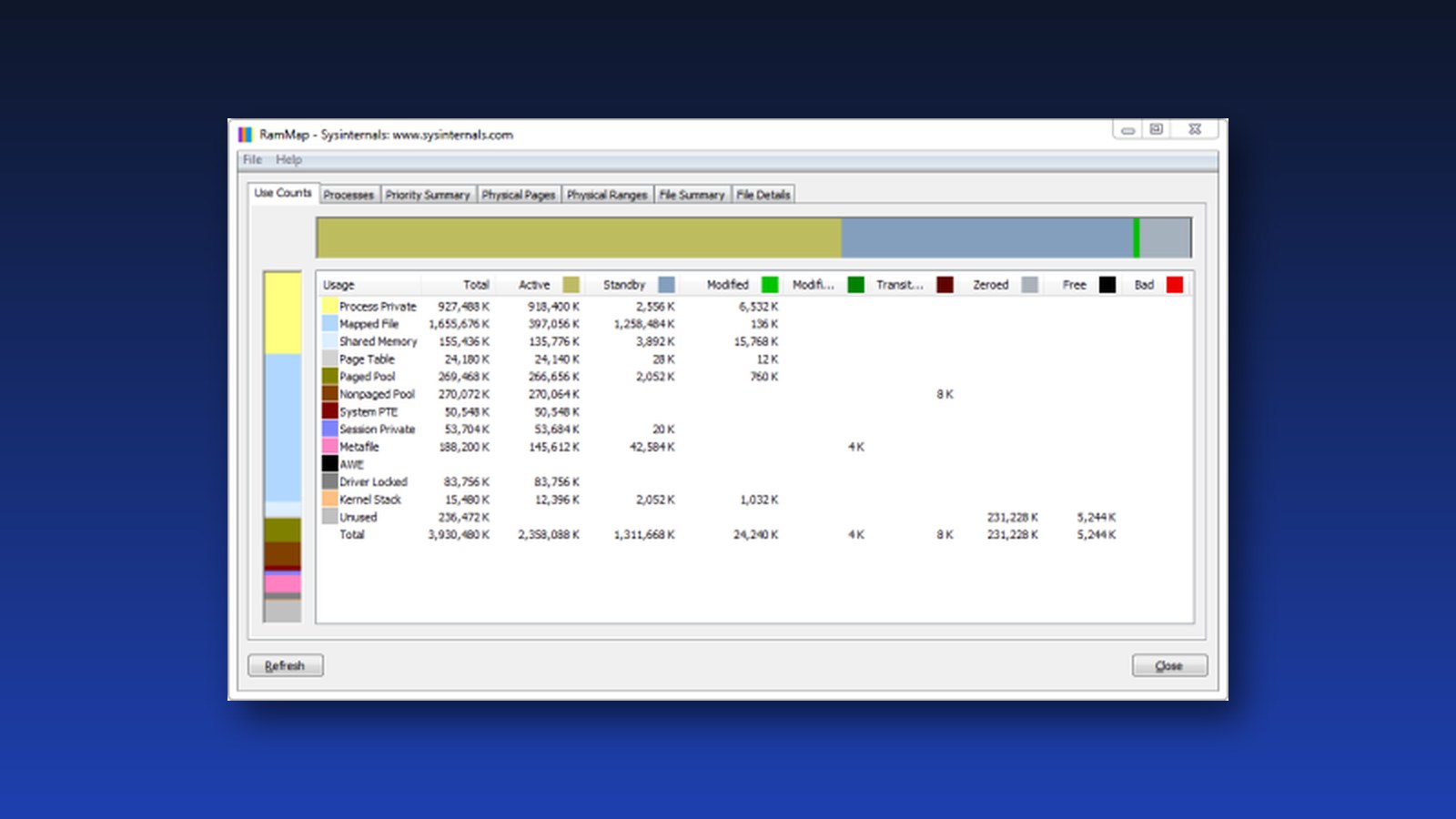Screen dimensions: 1456x819
Task: Click the total value 3,930,480 K
Action: click(459, 535)
